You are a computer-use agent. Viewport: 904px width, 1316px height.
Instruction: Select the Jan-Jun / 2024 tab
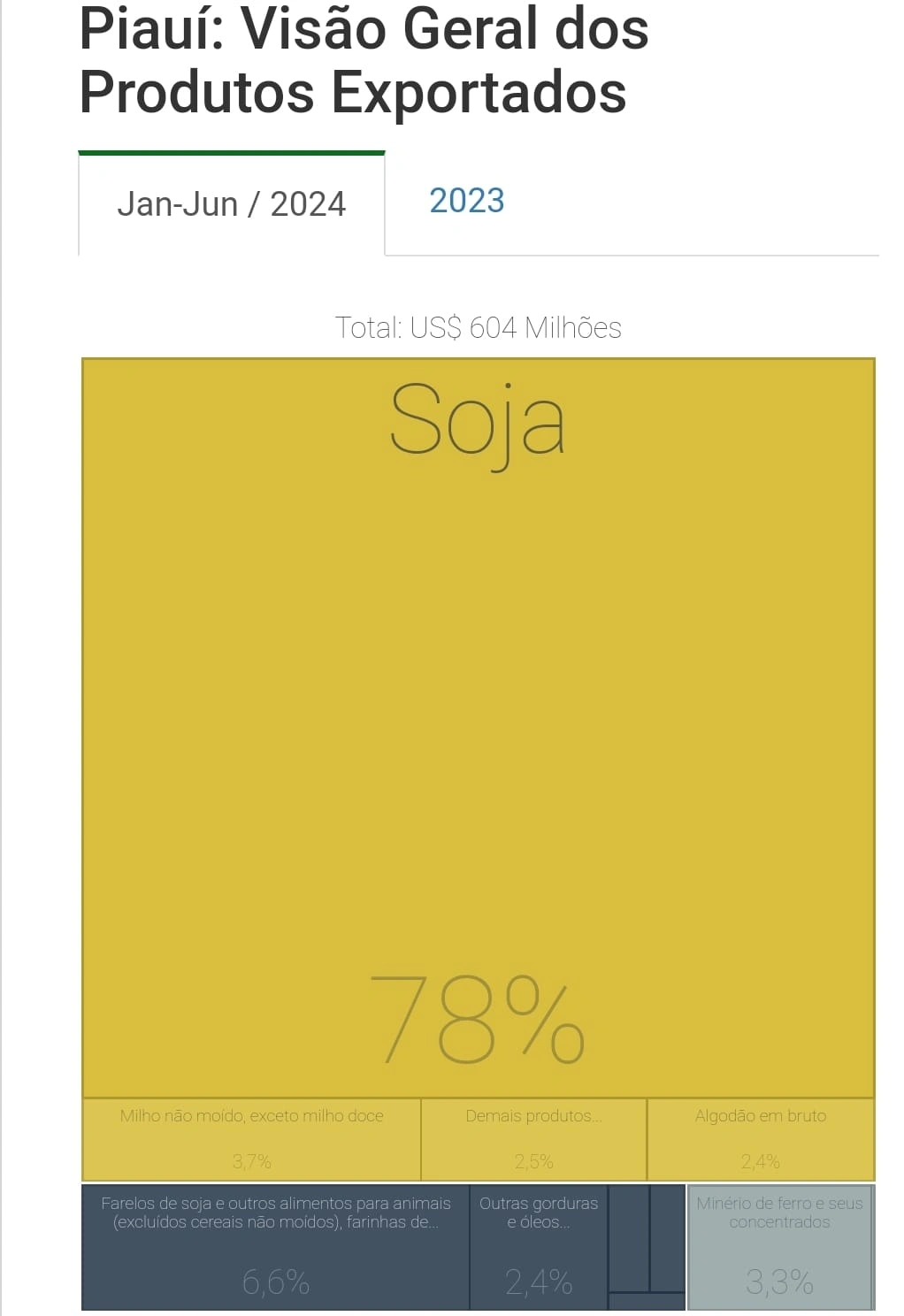232,204
